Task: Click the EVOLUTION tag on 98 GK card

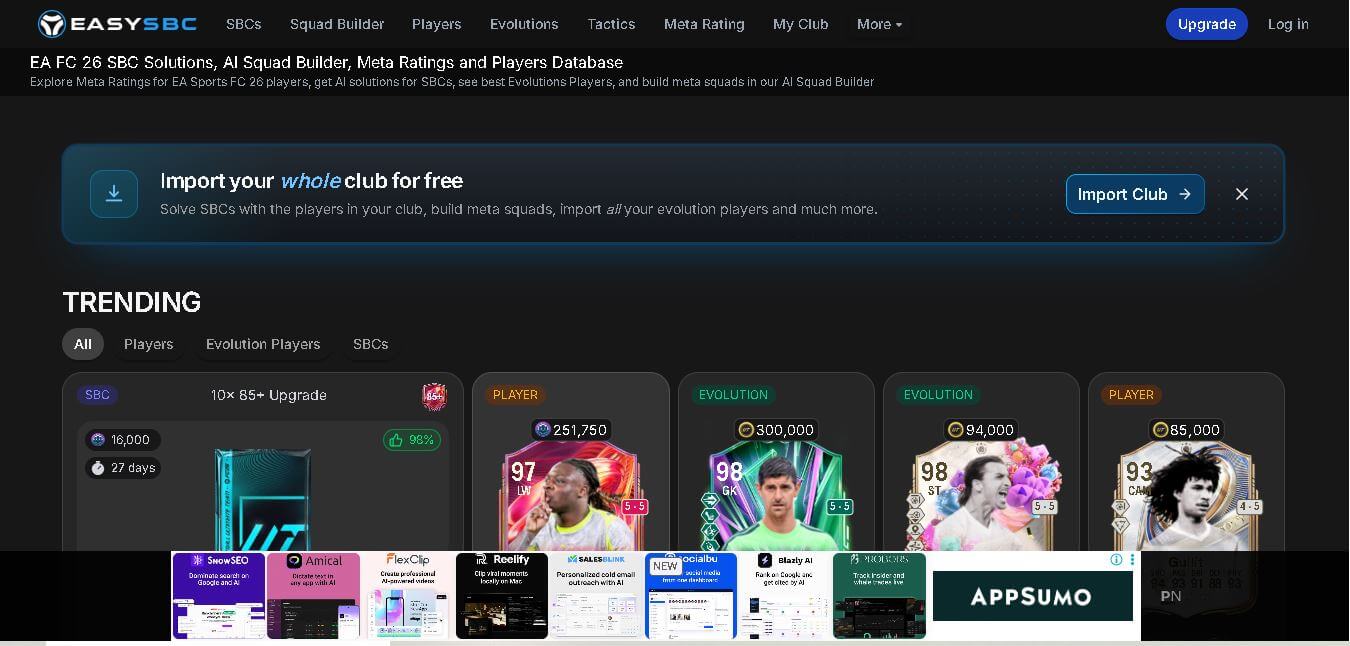Action: pyautogui.click(x=733, y=395)
